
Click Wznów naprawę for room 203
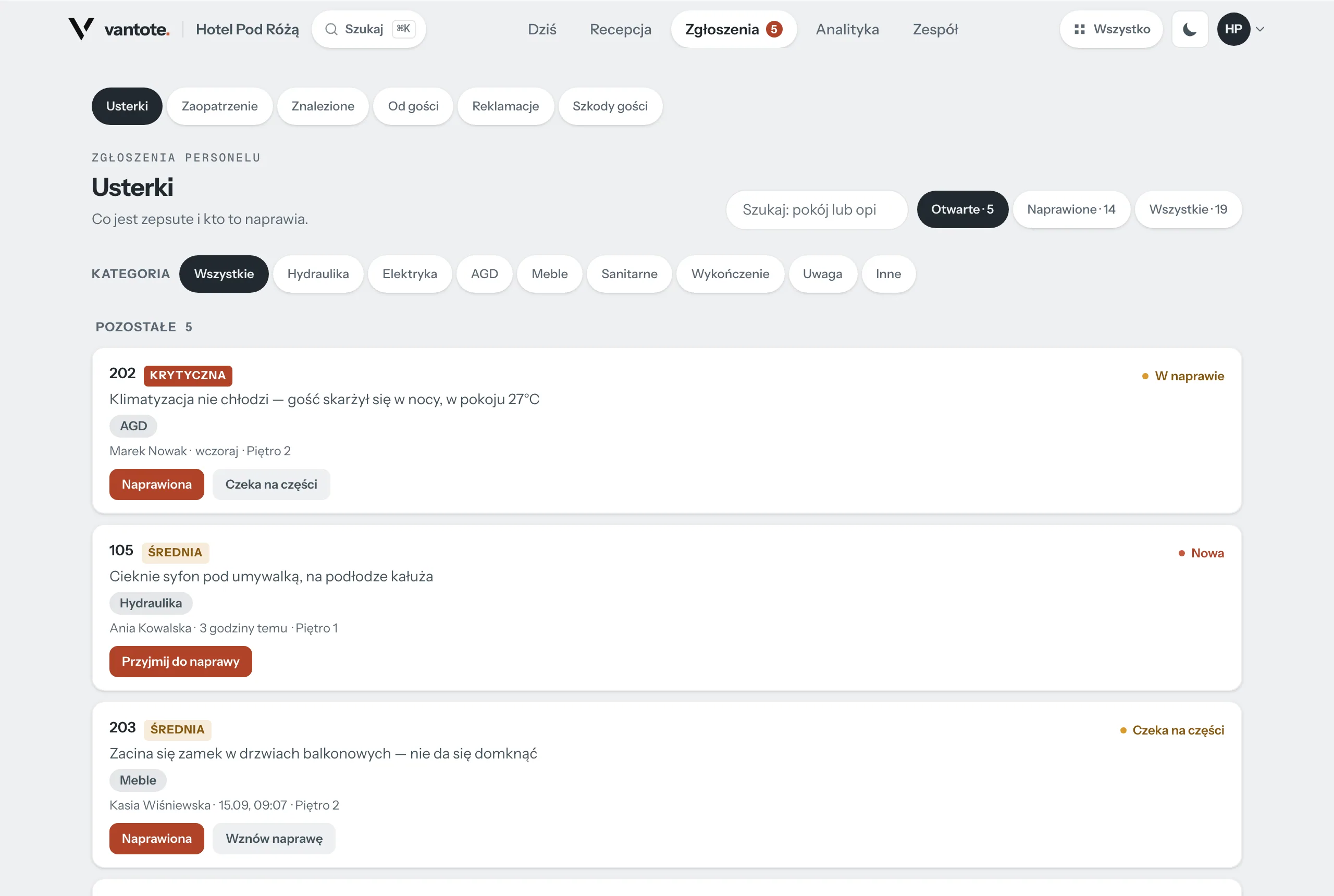pos(274,839)
